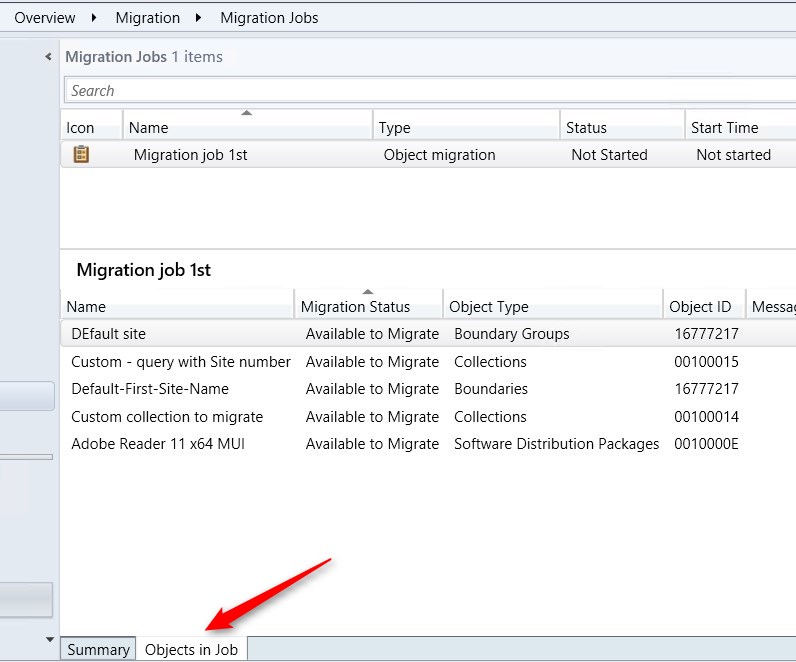The height and width of the screenshot is (662, 796).
Task: Sort jobs by Type column header
Action: (x=467, y=127)
